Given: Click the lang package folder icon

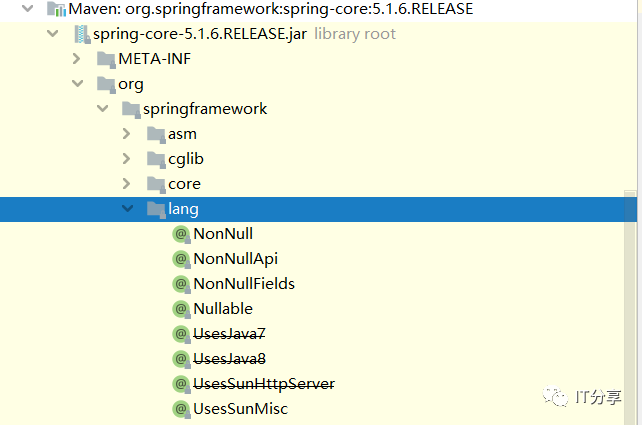Looking at the screenshot, I should pyautogui.click(x=156, y=209).
